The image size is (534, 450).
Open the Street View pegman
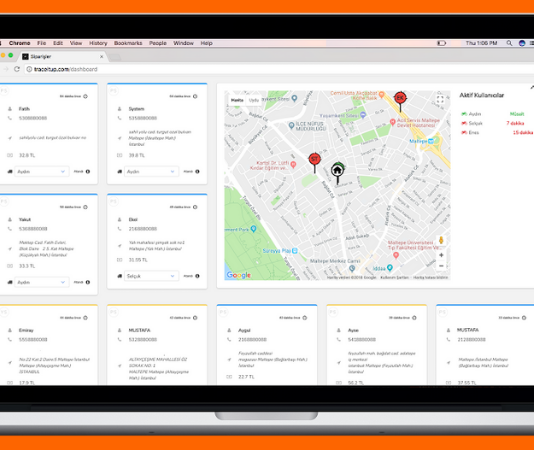[x=441, y=240]
